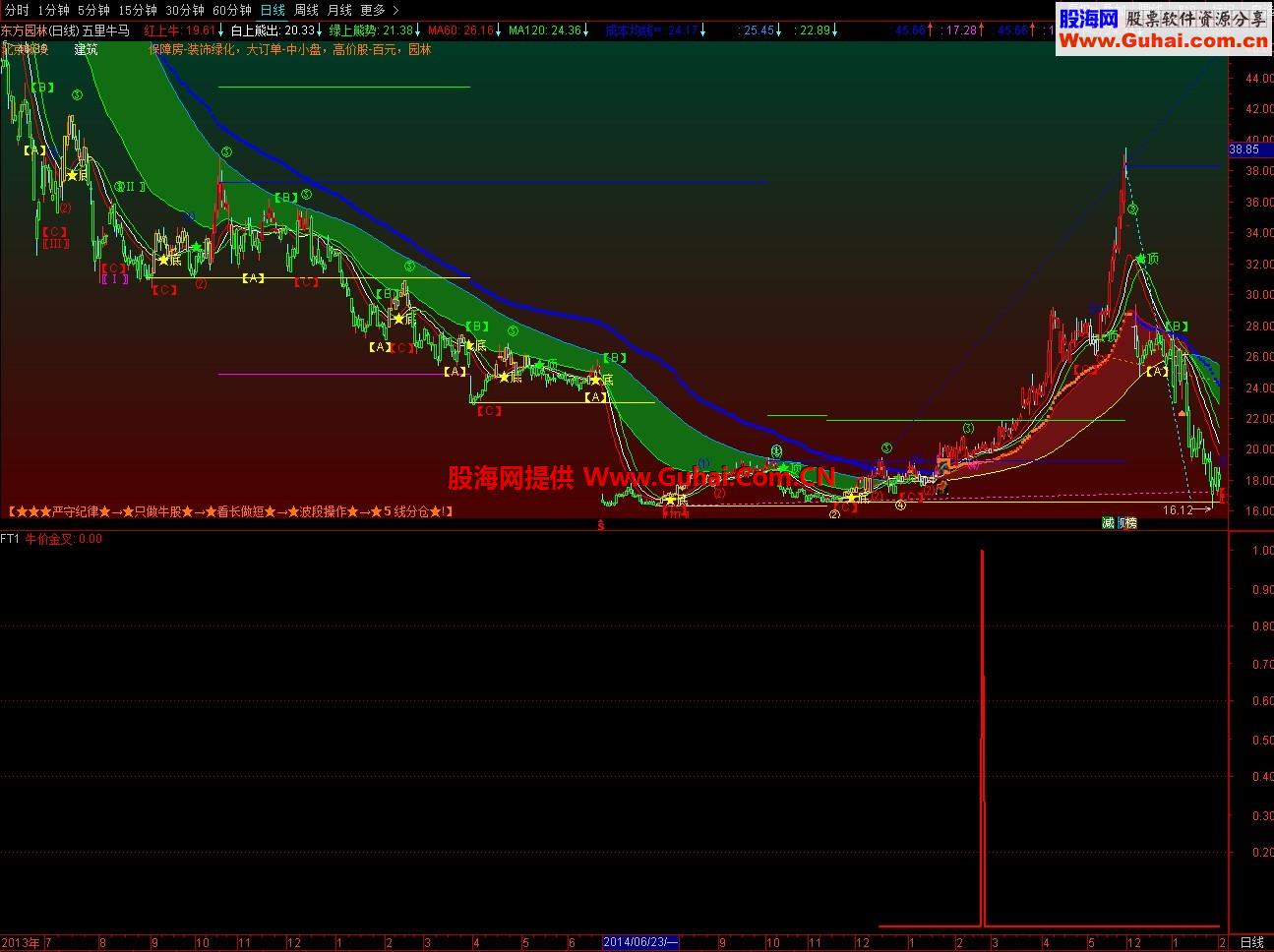Click the 榜 ranking marker icon
Screen dimensions: 1274x952
[x=1131, y=523]
